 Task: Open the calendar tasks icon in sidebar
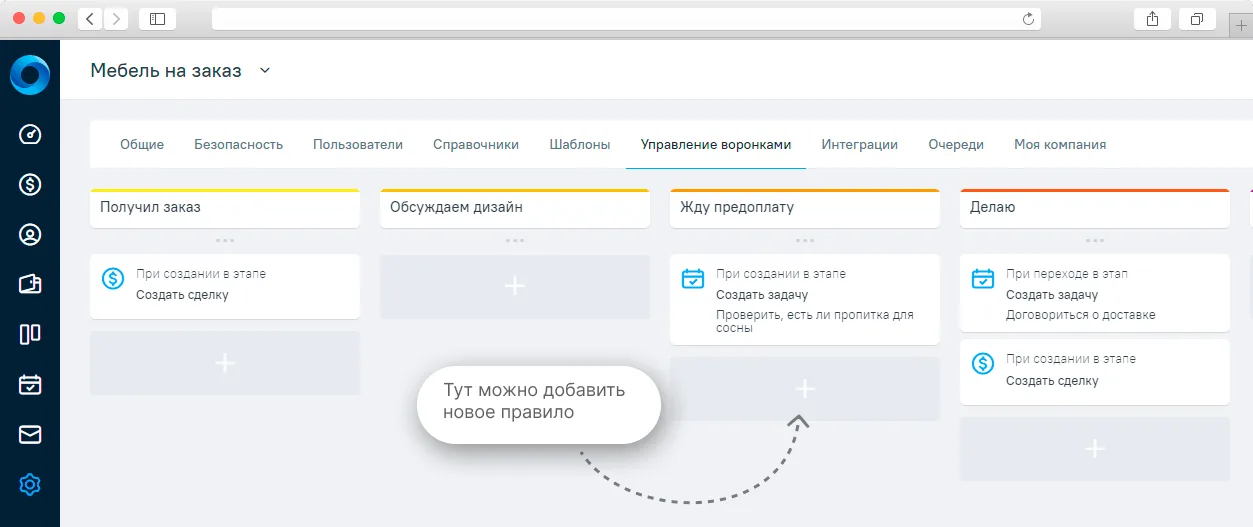pyautogui.click(x=30, y=384)
